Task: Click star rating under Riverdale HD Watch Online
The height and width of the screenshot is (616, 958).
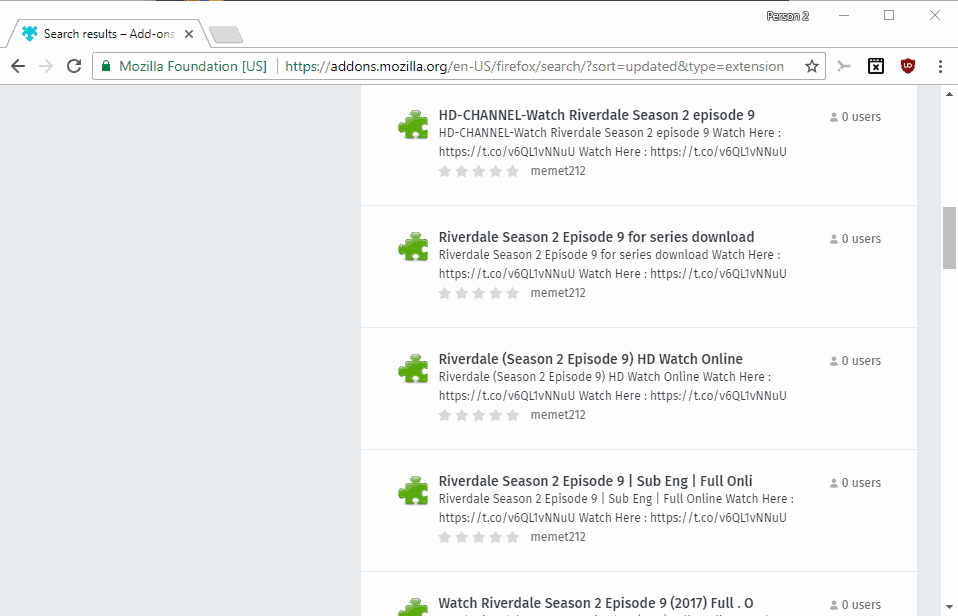Action: pyautogui.click(x=479, y=415)
